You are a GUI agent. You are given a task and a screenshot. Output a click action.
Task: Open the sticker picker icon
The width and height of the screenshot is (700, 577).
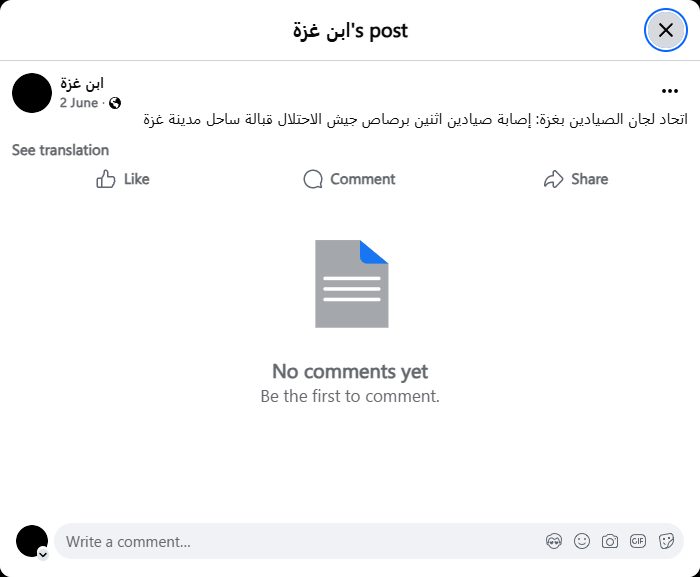[666, 541]
